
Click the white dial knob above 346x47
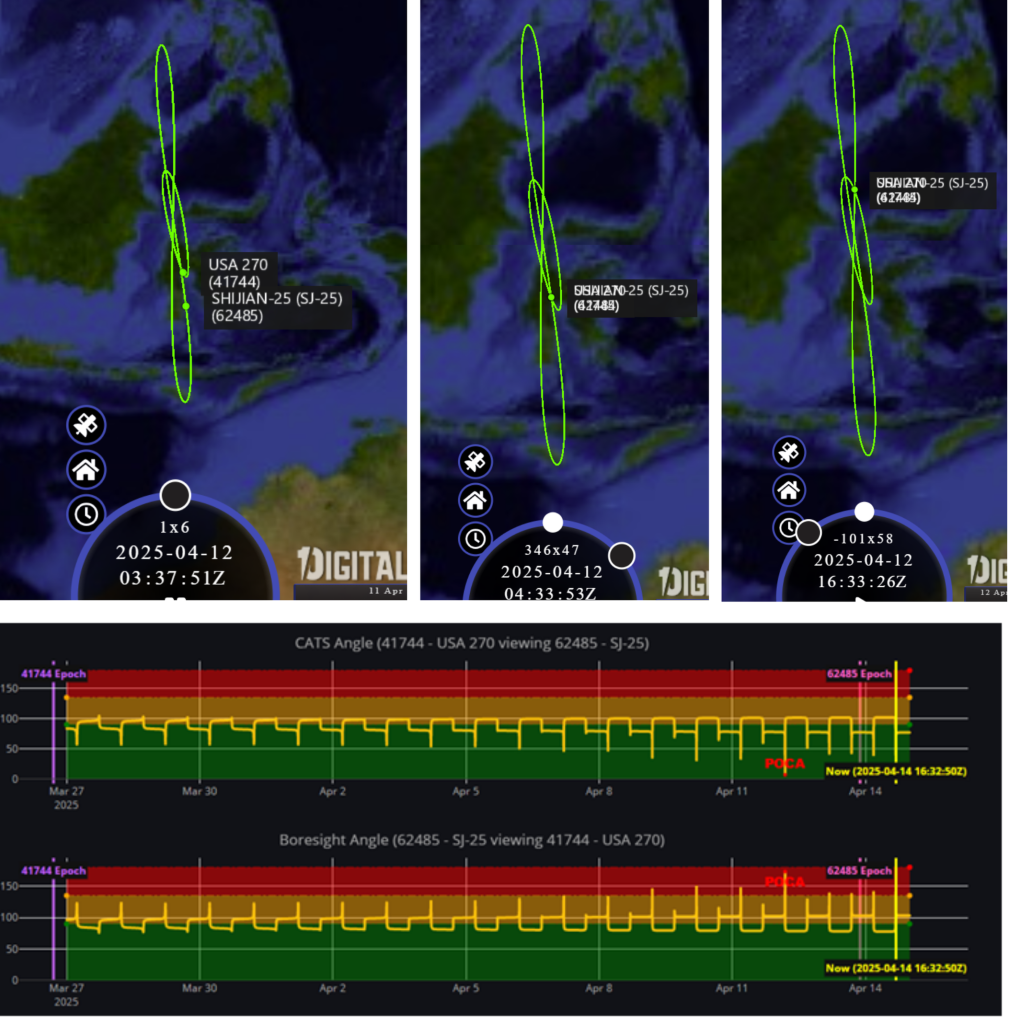coord(552,522)
